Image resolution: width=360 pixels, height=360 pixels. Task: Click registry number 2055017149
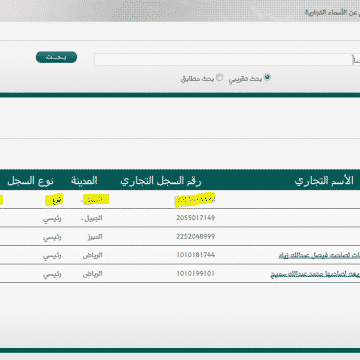(x=196, y=218)
